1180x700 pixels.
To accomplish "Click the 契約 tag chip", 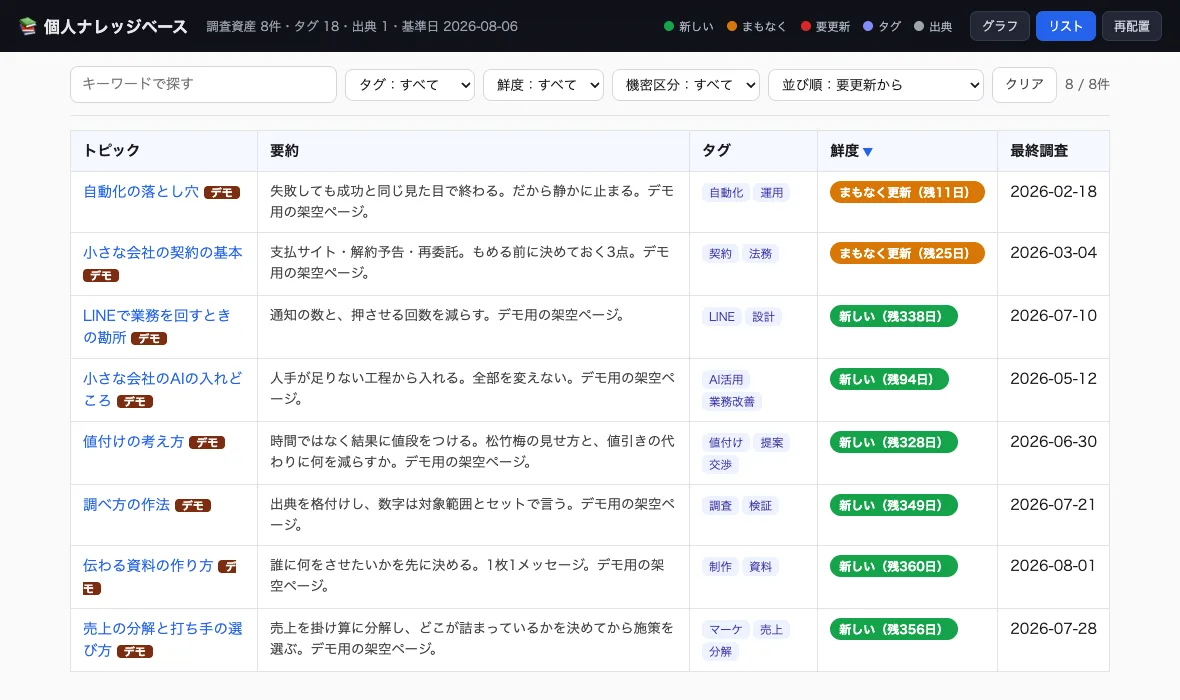I will (720, 254).
